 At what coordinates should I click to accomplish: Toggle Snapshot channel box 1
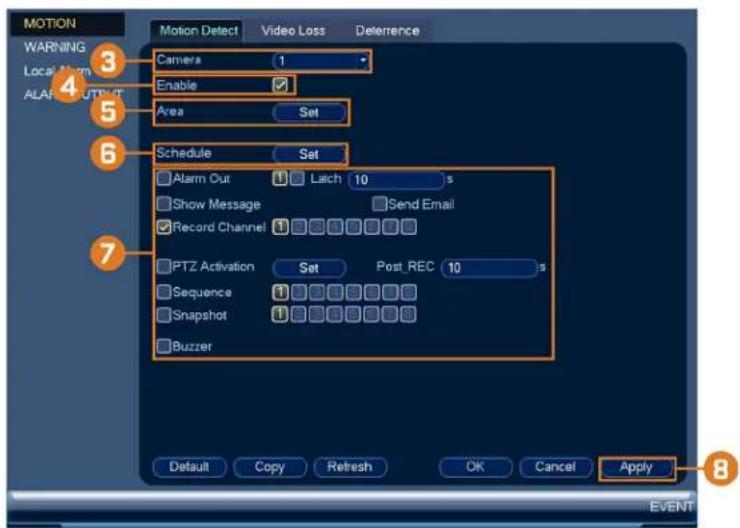click(280, 314)
